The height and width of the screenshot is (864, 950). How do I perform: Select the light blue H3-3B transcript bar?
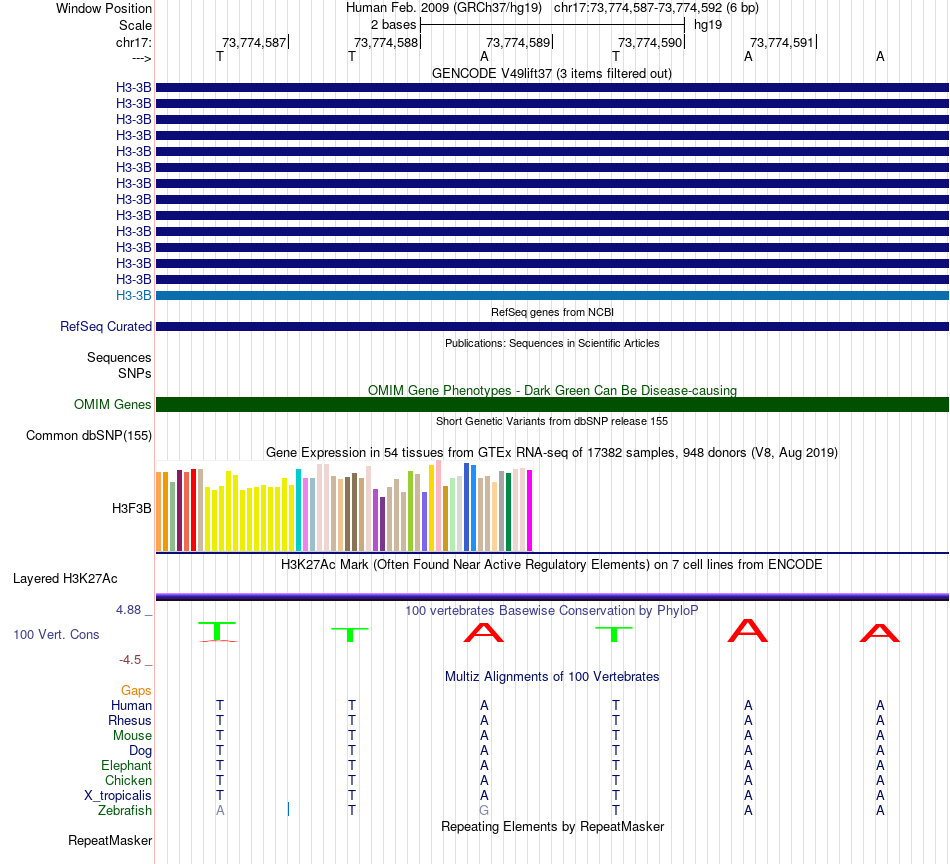point(552,296)
